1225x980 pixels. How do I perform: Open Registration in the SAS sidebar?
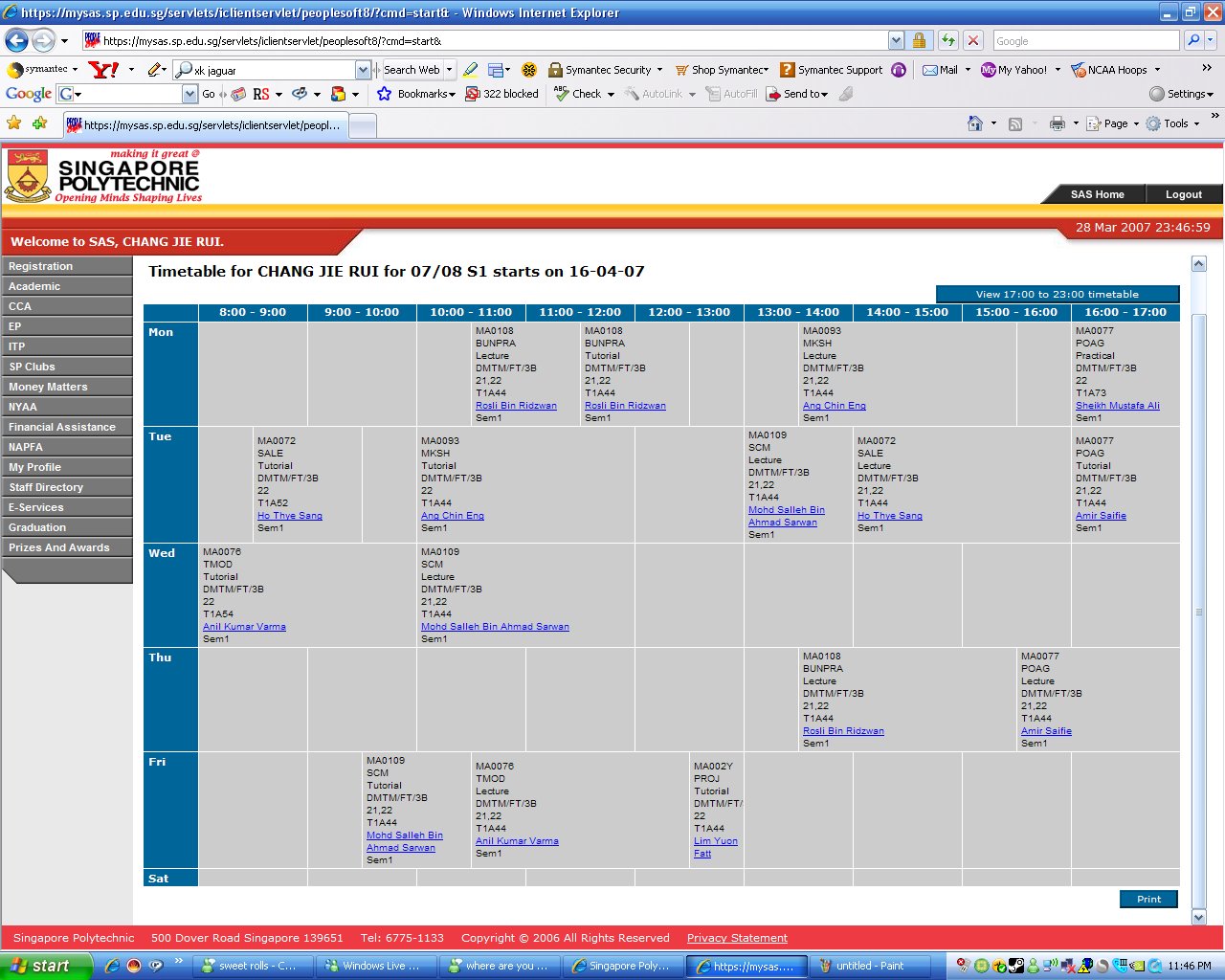pyautogui.click(x=66, y=266)
